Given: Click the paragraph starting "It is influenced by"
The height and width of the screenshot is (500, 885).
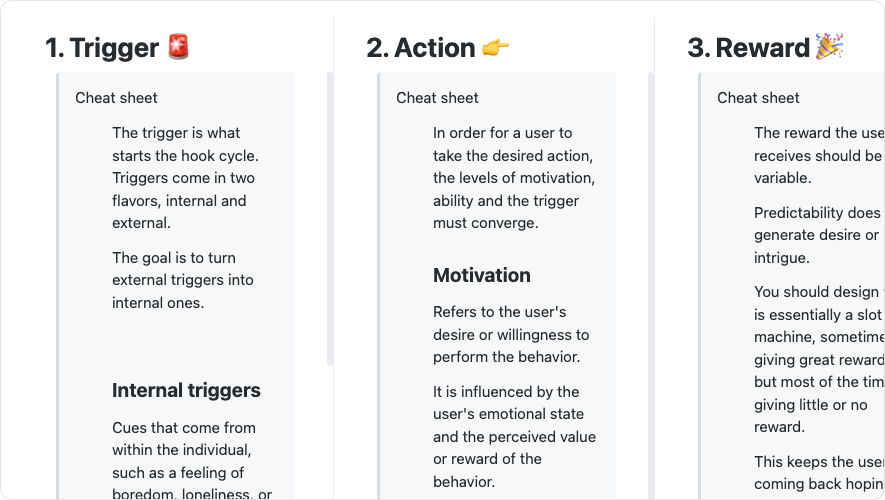Looking at the screenshot, I should 514,436.
